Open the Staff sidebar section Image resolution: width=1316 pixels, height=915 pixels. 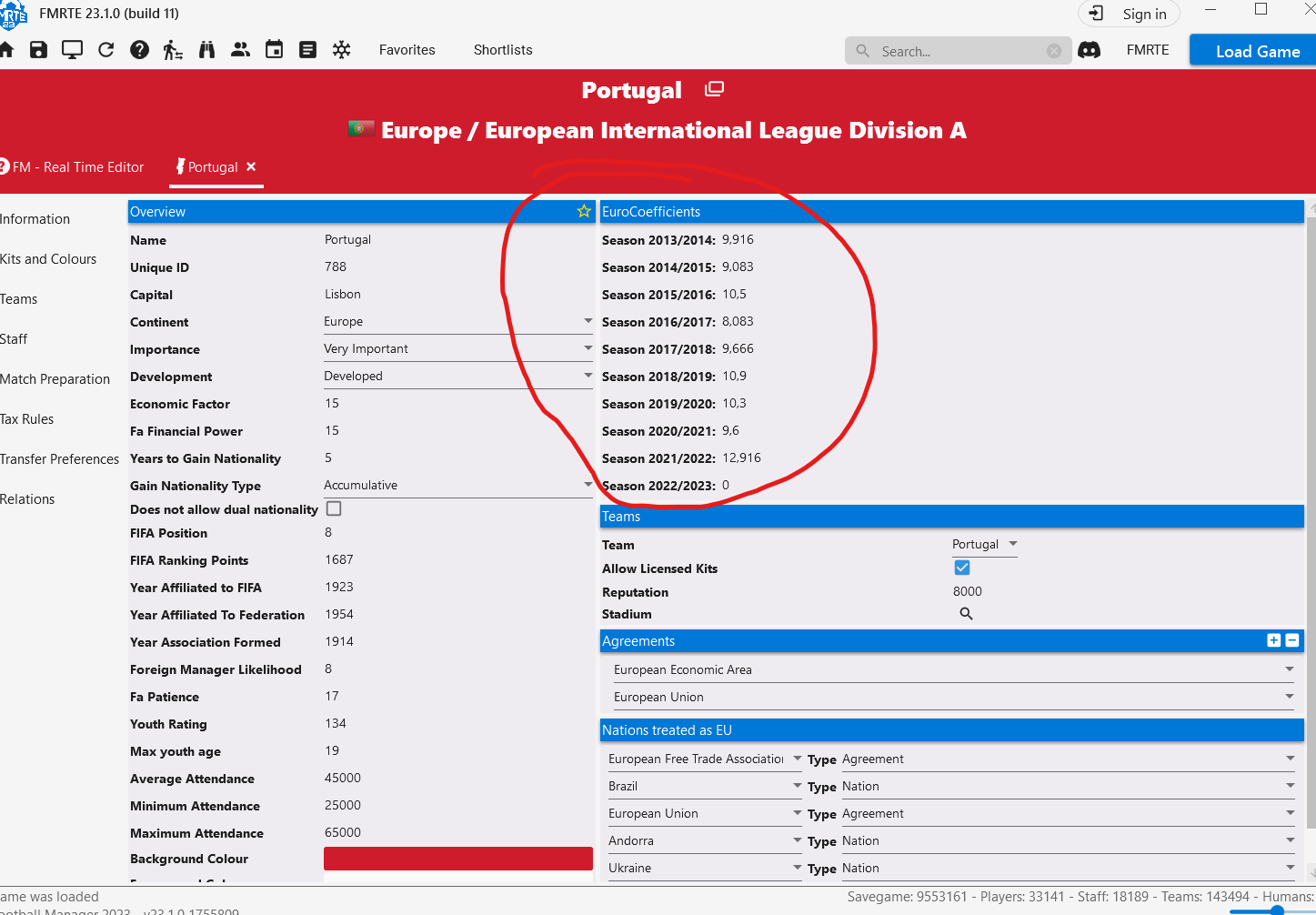(x=14, y=339)
